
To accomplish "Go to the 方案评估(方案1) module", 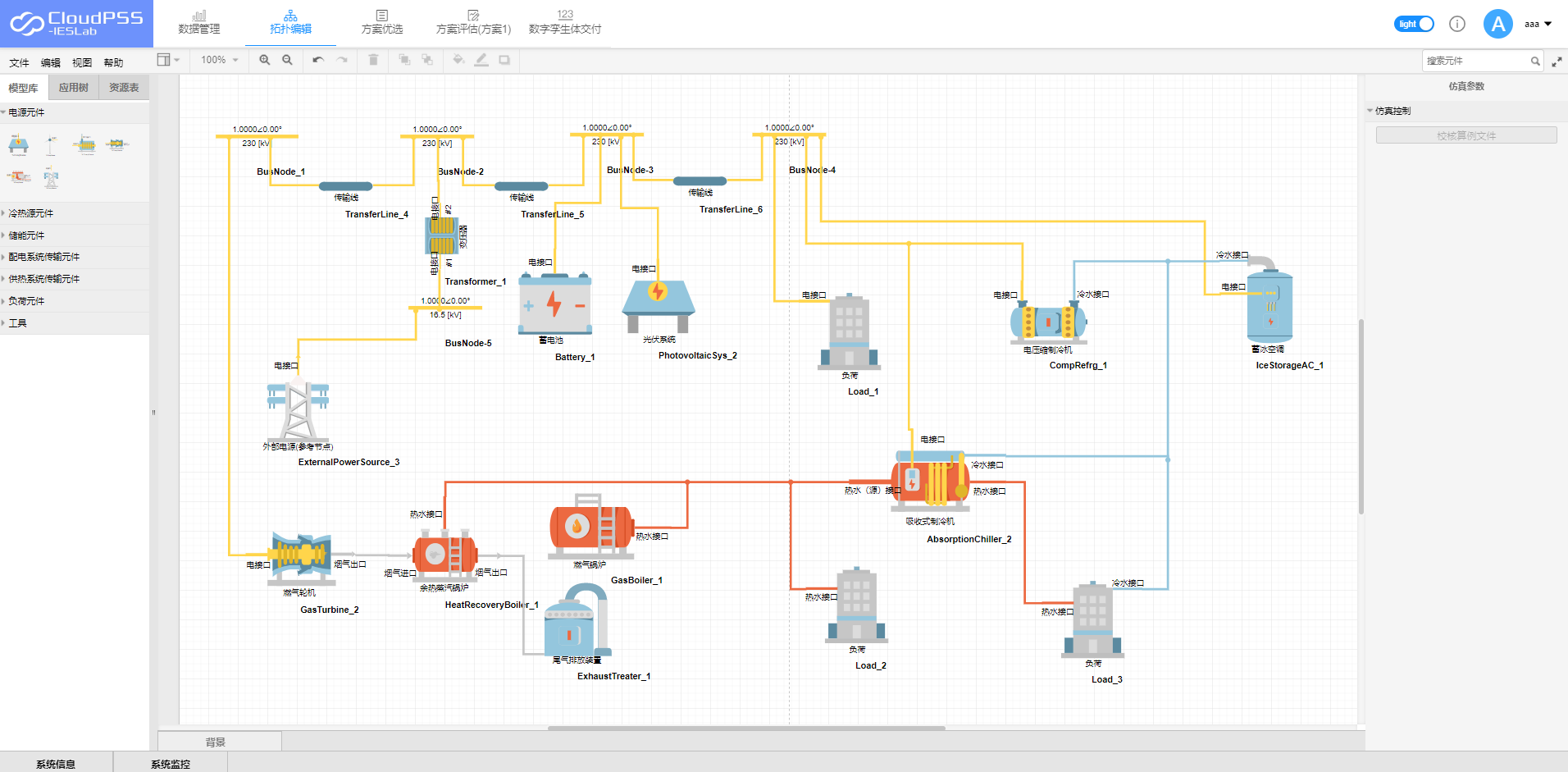I will click(473, 22).
